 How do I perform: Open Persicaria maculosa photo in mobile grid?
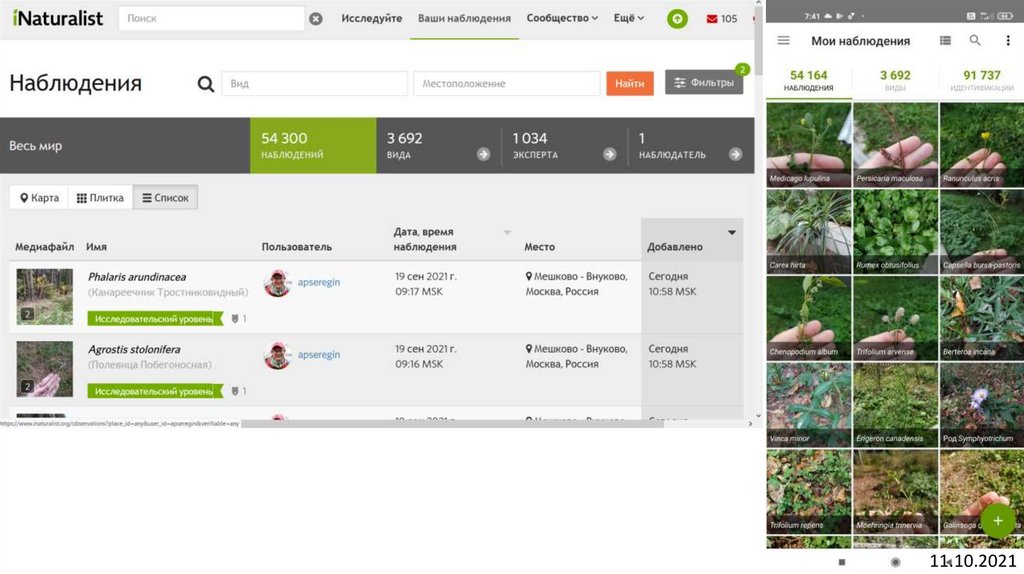[895, 145]
